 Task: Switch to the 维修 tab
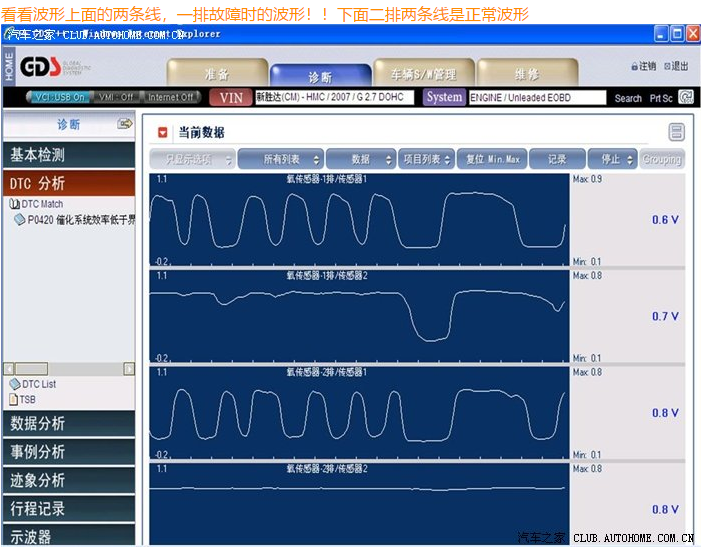[x=525, y=74]
